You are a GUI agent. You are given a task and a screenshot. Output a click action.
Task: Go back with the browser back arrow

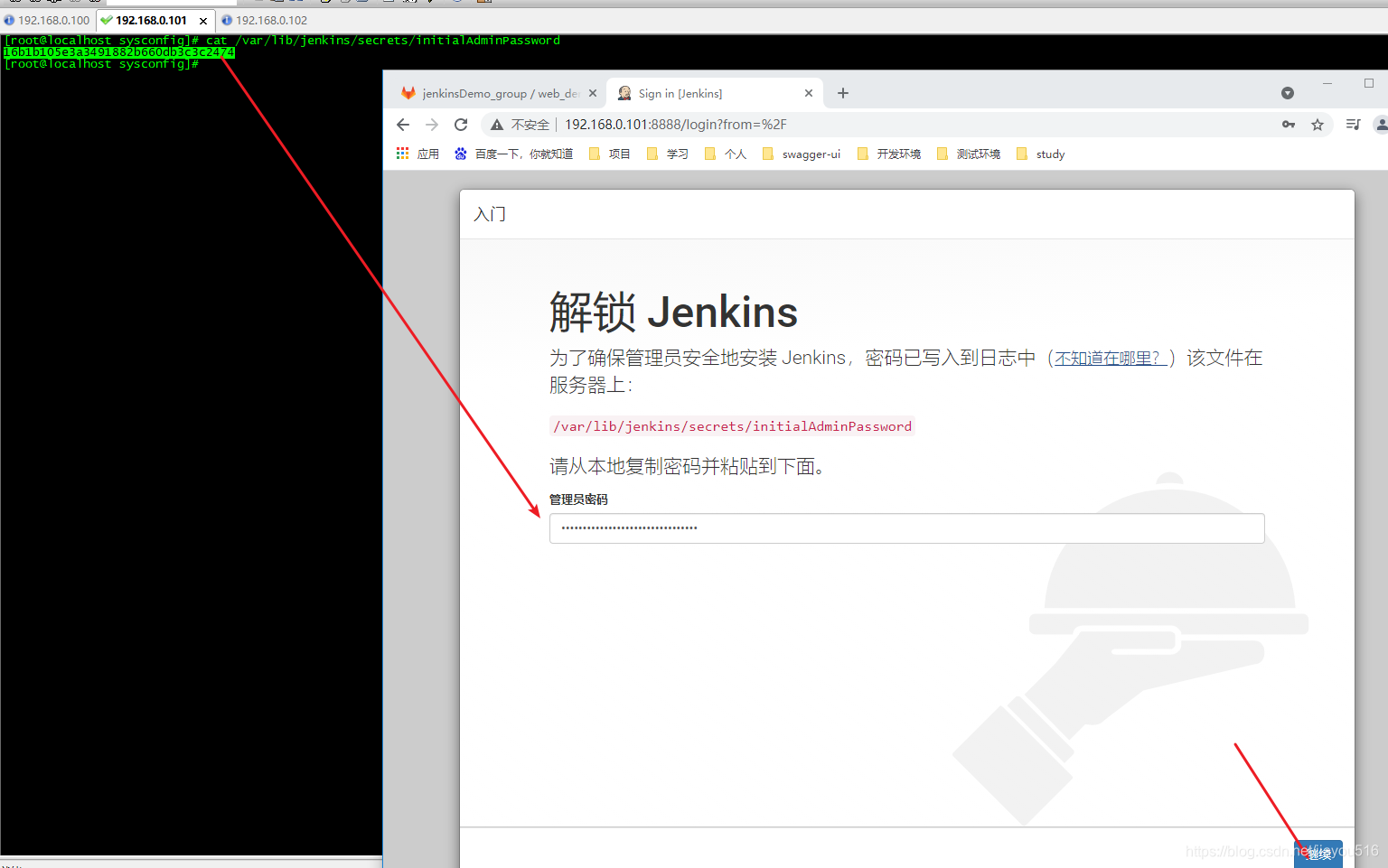[403, 125]
